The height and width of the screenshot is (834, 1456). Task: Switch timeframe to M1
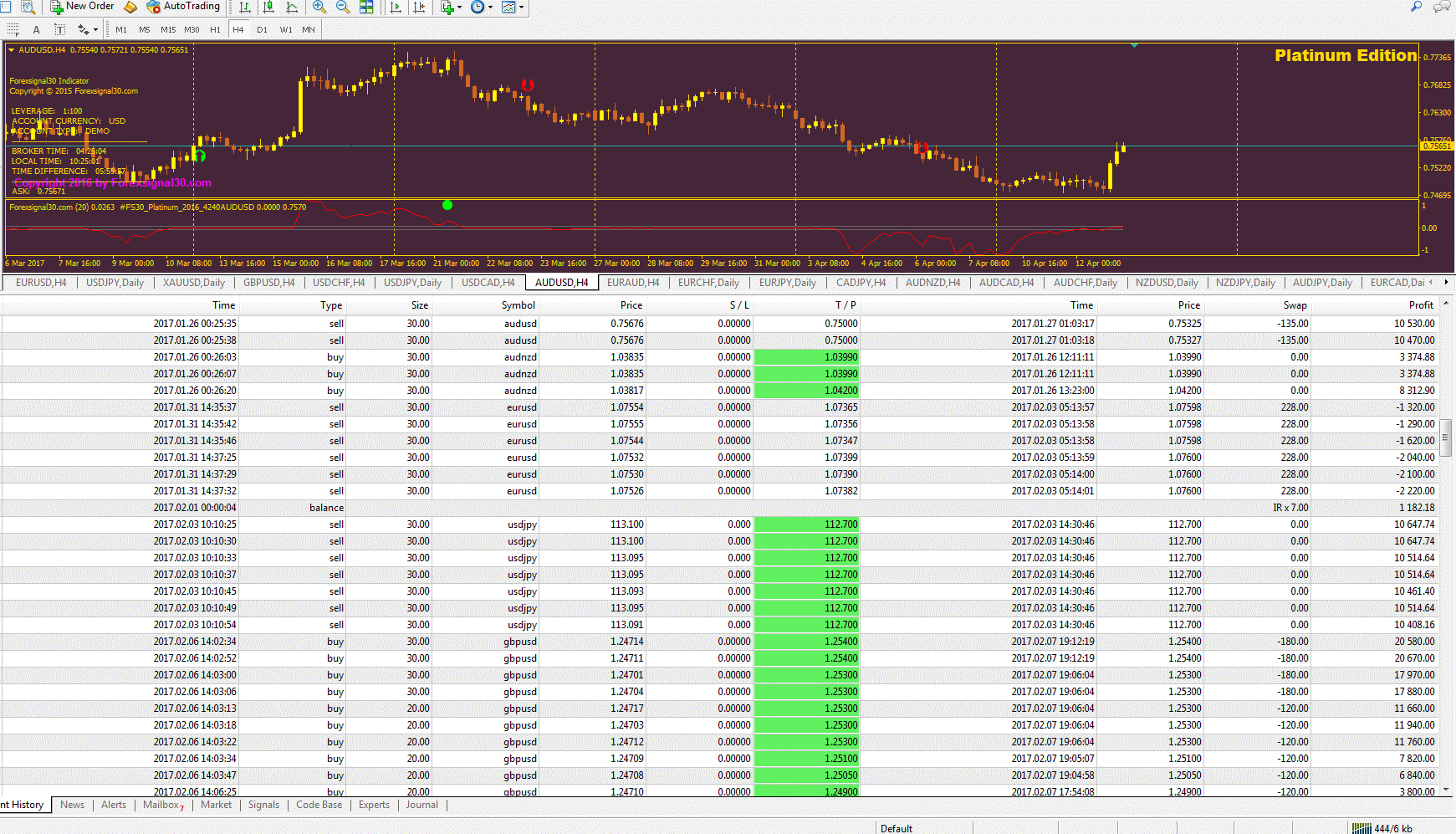[121, 29]
